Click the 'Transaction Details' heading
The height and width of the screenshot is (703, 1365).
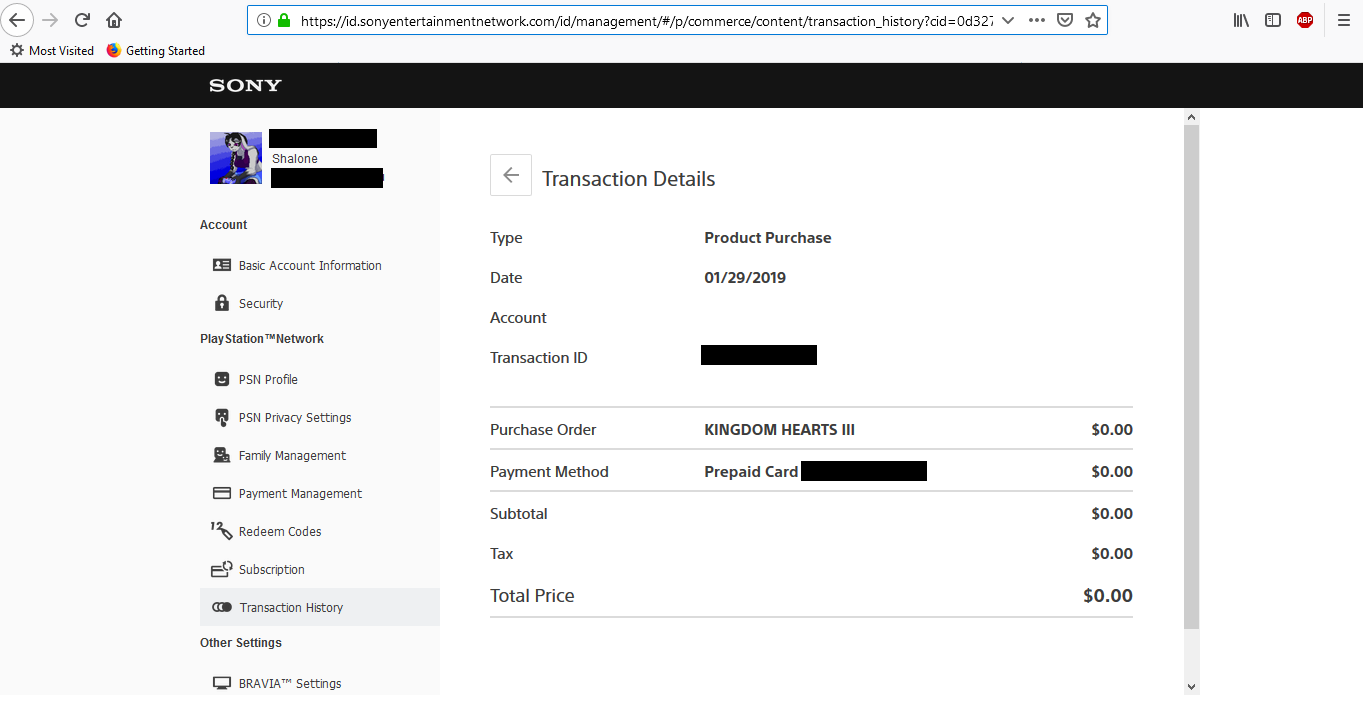tap(629, 179)
